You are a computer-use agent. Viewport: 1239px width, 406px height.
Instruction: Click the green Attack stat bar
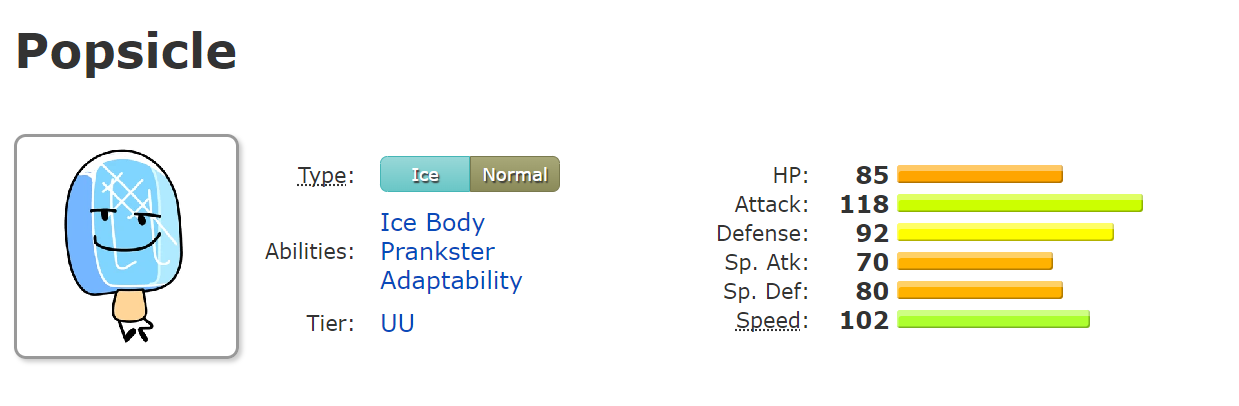[x=1020, y=204]
